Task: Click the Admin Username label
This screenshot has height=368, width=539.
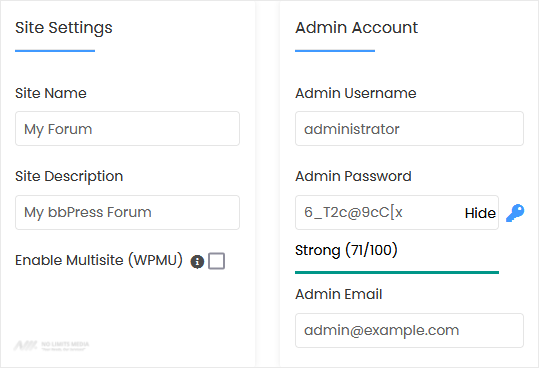Action: (x=356, y=93)
